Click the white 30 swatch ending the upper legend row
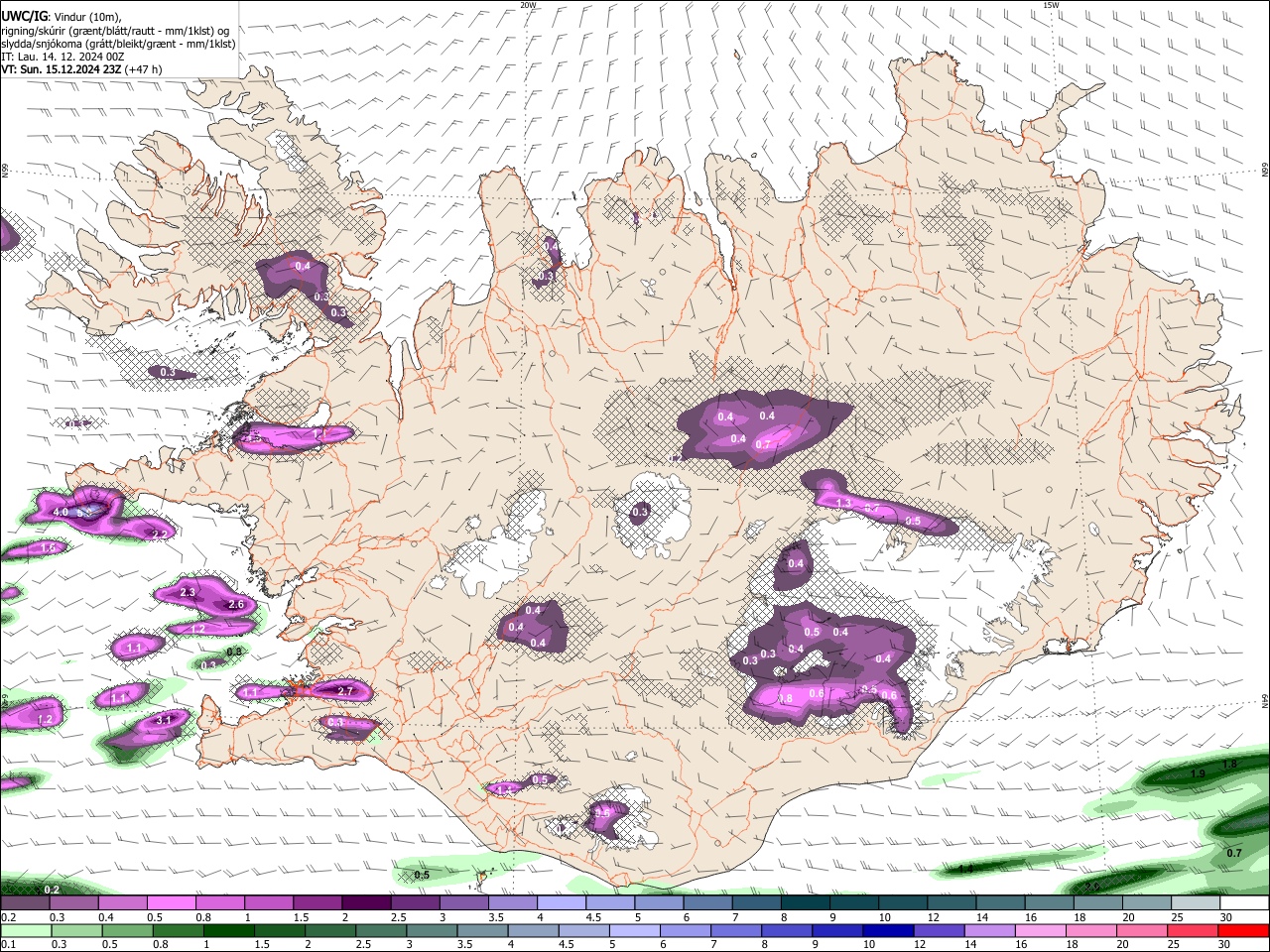This screenshot has height=952, width=1270. [1244, 903]
